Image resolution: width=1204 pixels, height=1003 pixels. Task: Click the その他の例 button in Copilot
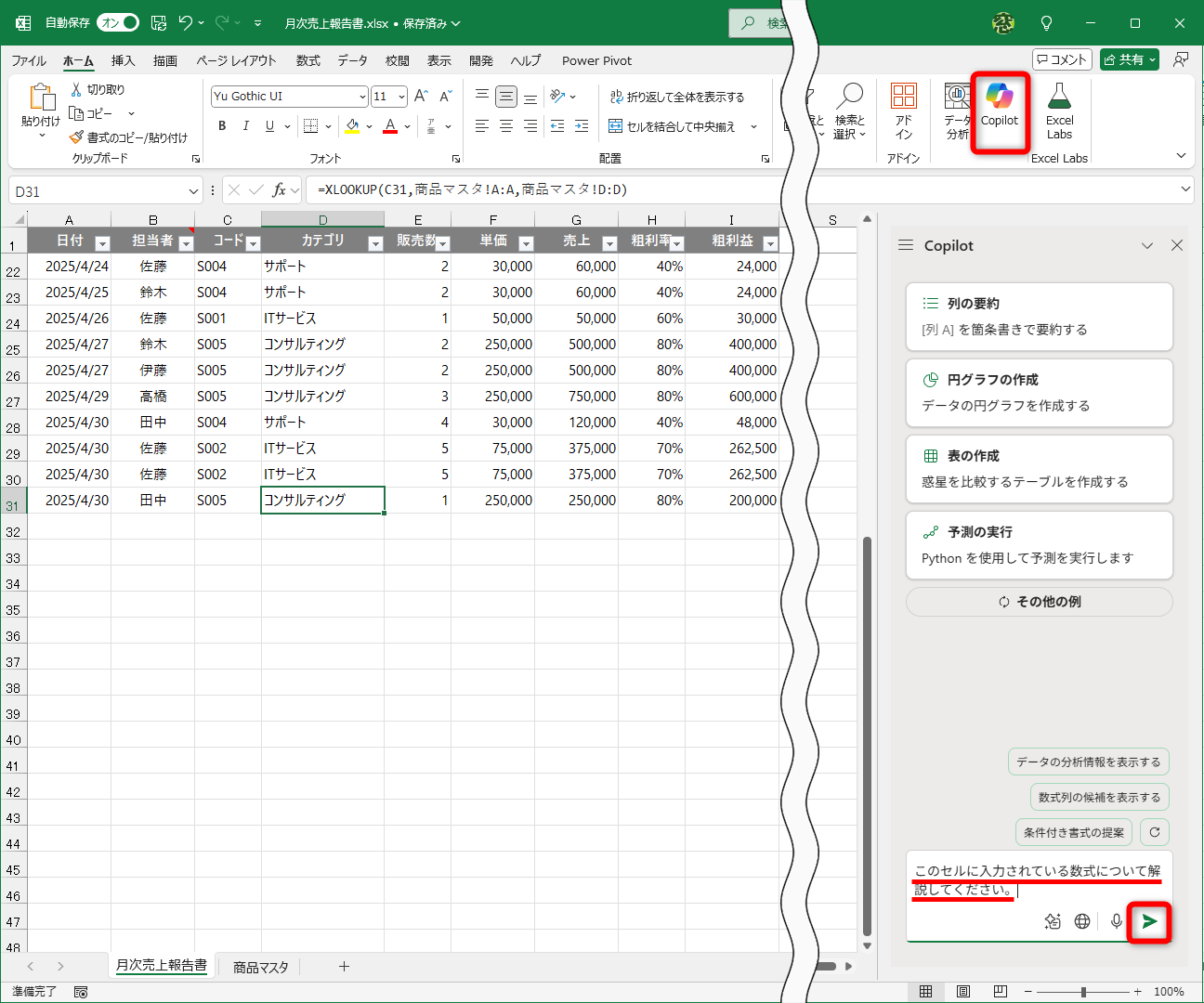click(x=1039, y=602)
